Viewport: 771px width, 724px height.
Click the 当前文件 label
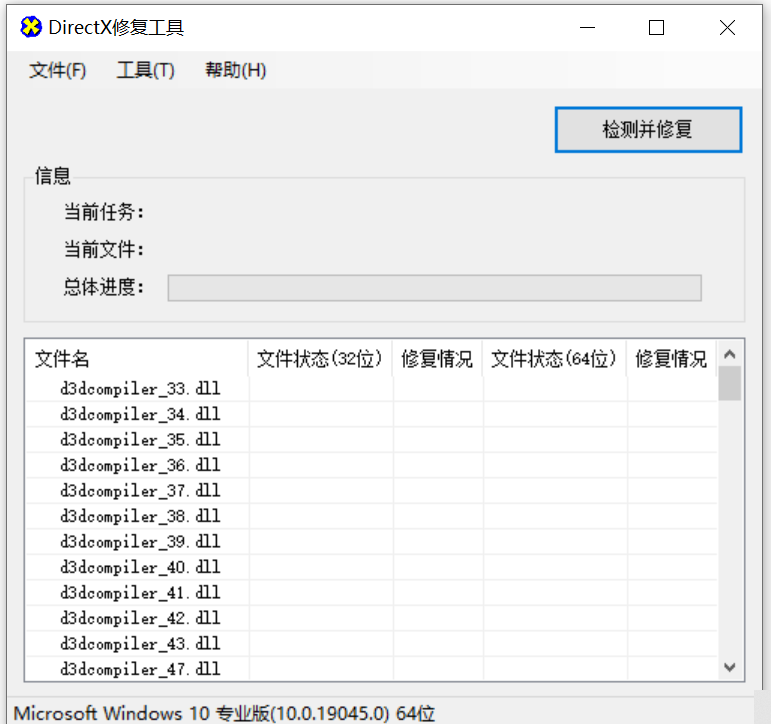coord(104,250)
